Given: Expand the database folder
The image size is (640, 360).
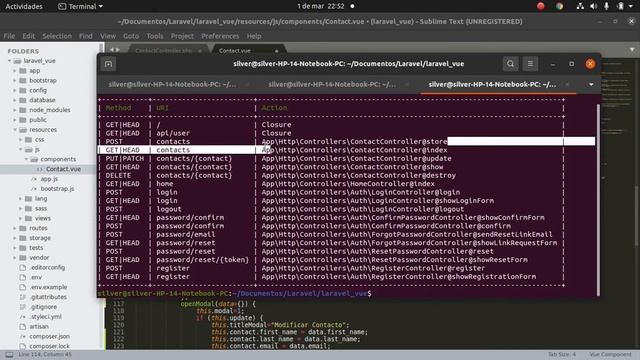Looking at the screenshot, I should click(15, 100).
